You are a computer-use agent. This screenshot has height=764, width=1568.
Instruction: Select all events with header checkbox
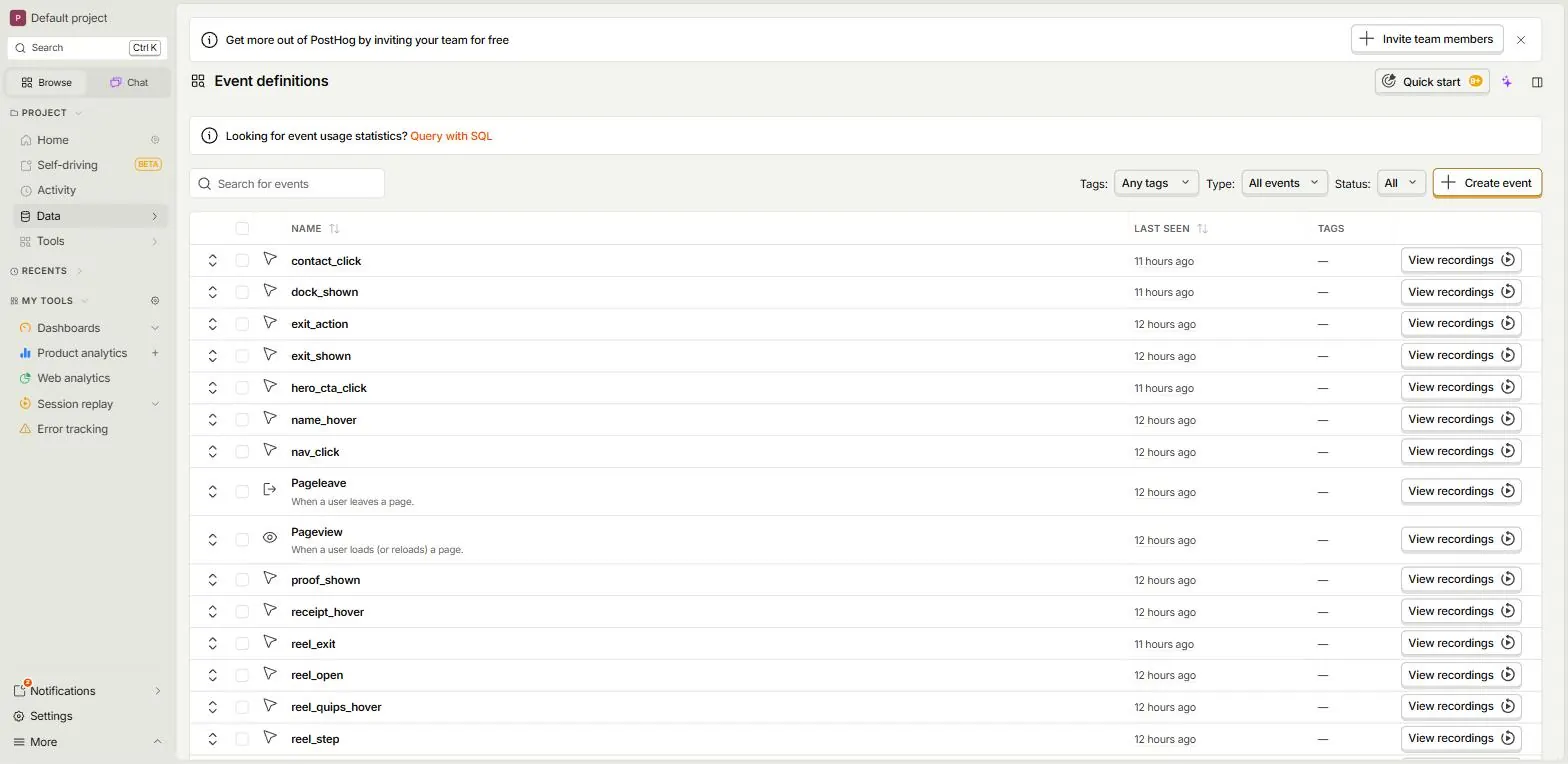[242, 229]
